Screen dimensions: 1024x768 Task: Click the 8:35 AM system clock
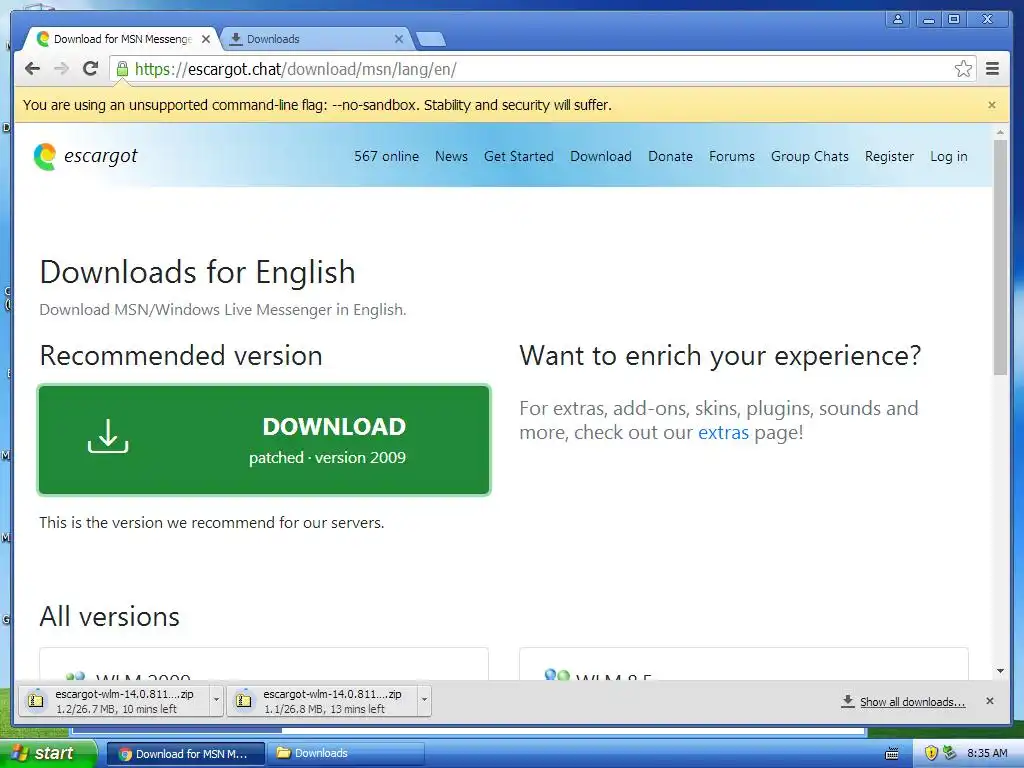pyautogui.click(x=987, y=753)
